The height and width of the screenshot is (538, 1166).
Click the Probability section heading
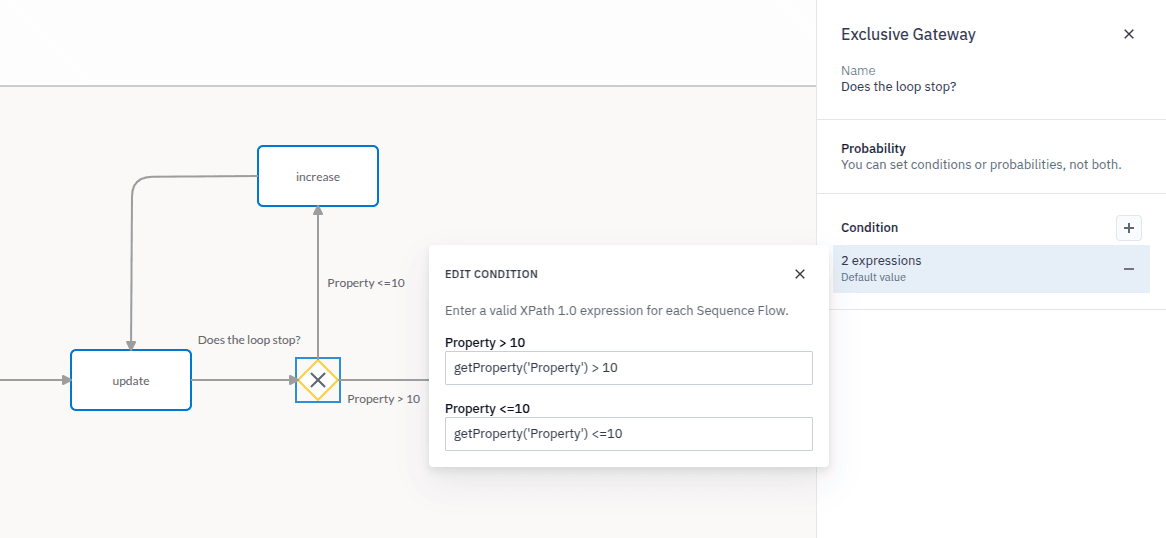tap(873, 149)
